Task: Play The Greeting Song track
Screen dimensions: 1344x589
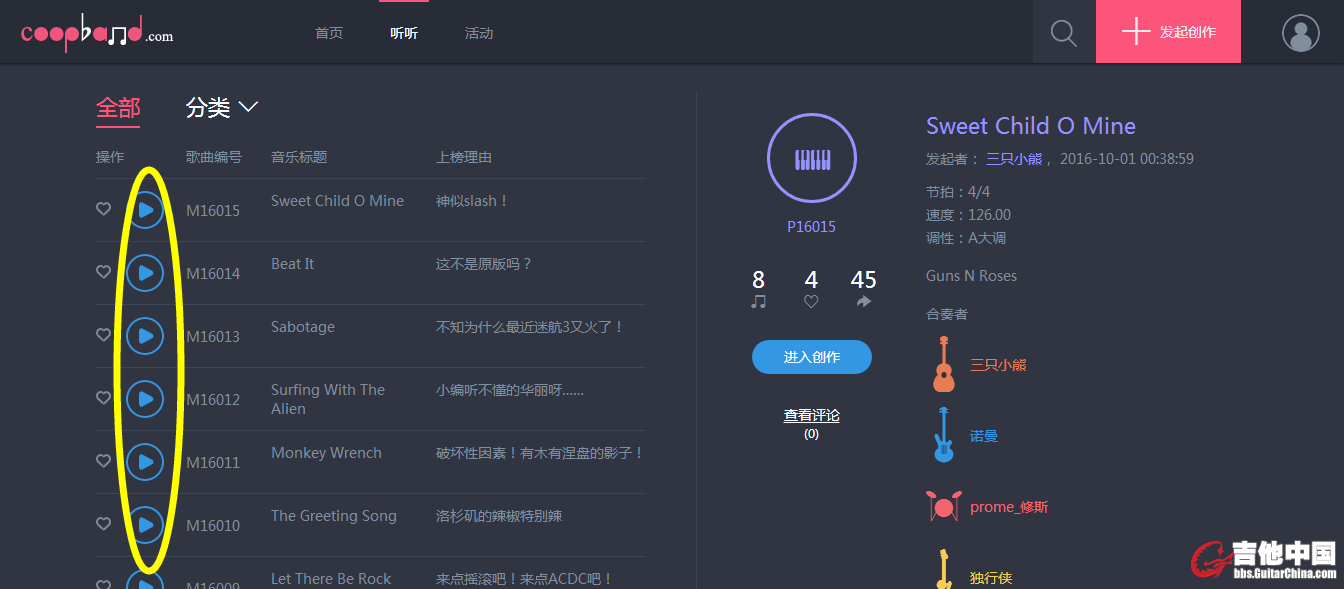Action: [x=146, y=525]
